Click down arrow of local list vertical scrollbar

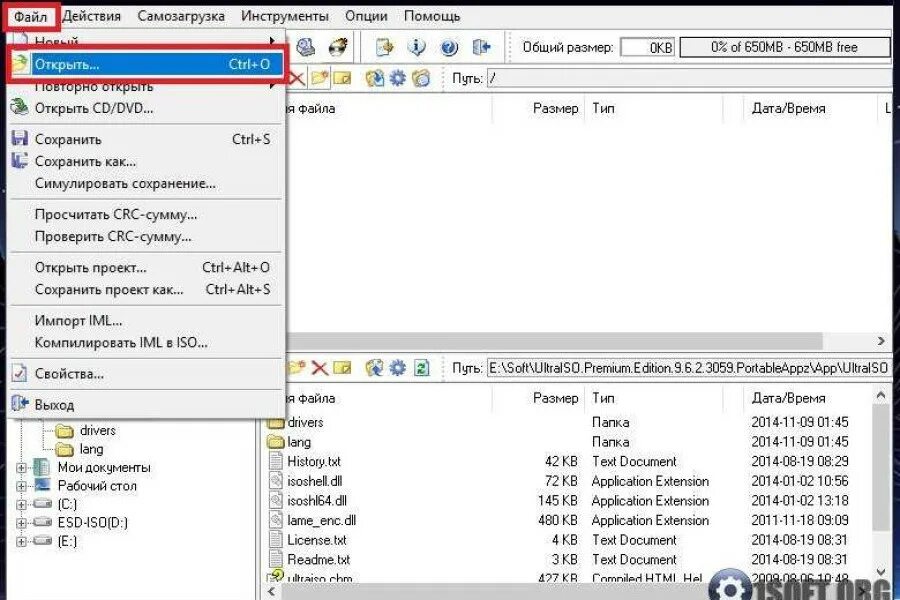881,571
